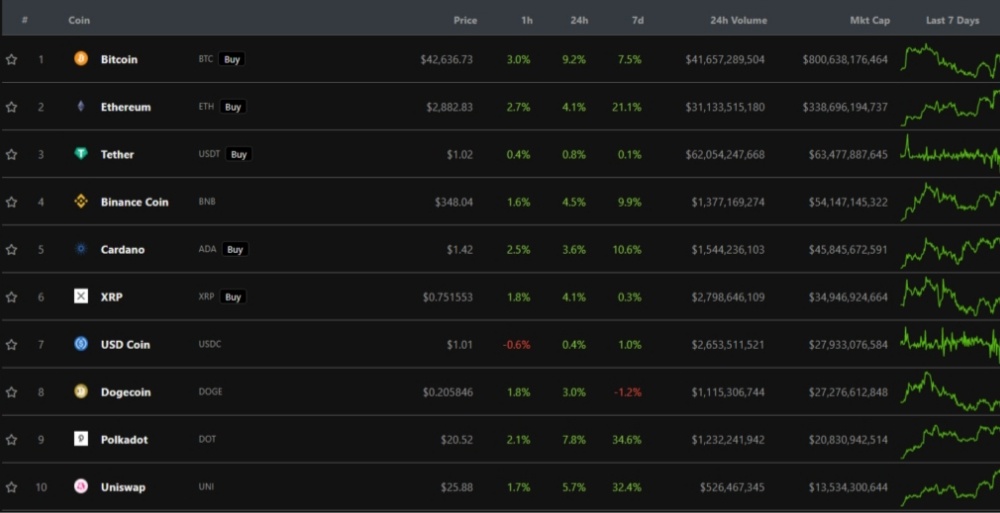Sort table by Price header

pyautogui.click(x=465, y=20)
